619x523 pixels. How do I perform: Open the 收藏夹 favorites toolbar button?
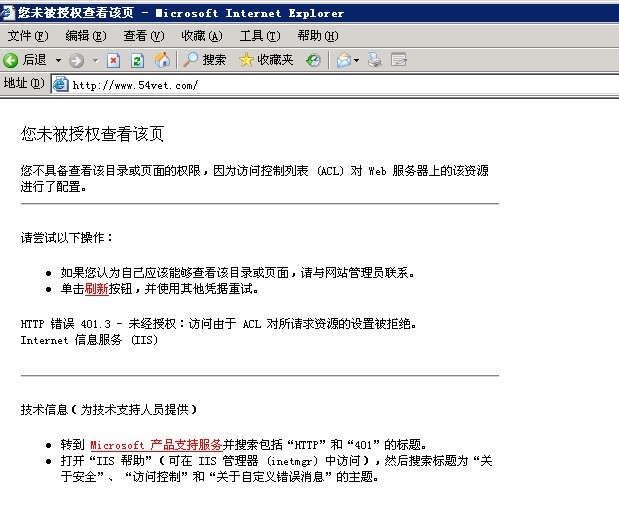[x=266, y=60]
